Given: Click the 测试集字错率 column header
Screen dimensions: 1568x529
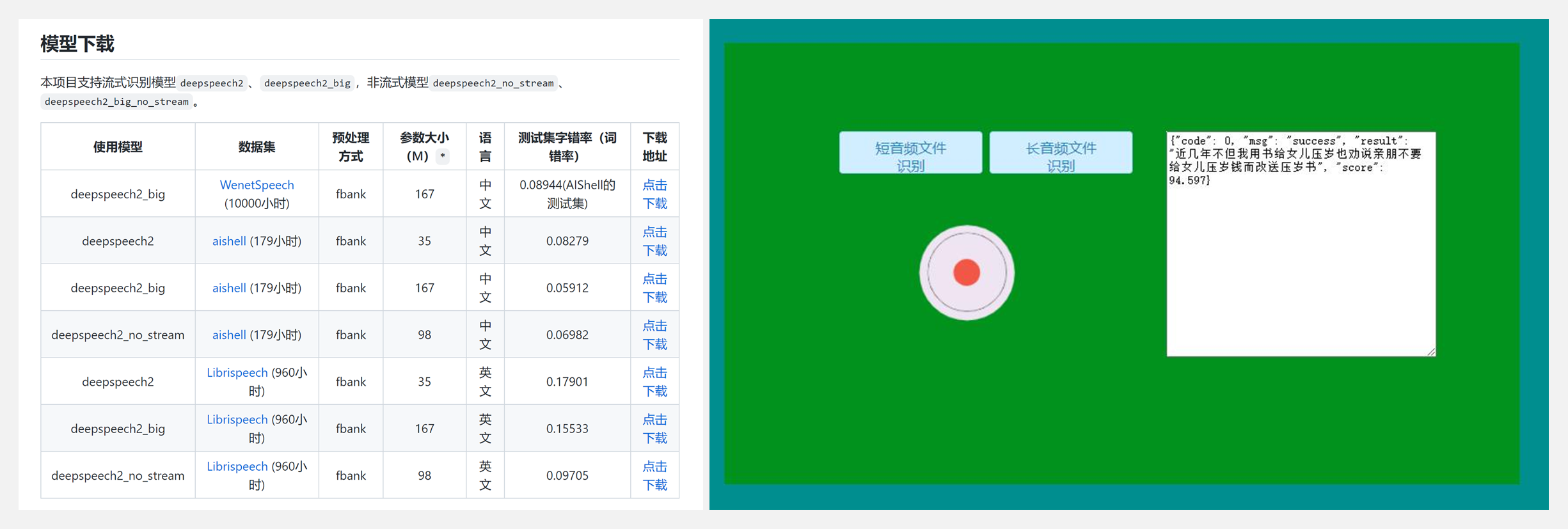Looking at the screenshot, I should (x=567, y=147).
